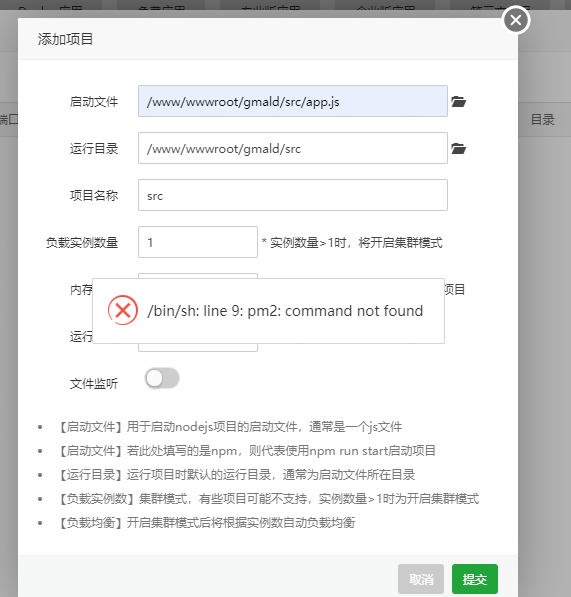Click the 【负载实例数】 help note
Image resolution: width=571 pixels, height=597 pixels.
click(x=268, y=499)
